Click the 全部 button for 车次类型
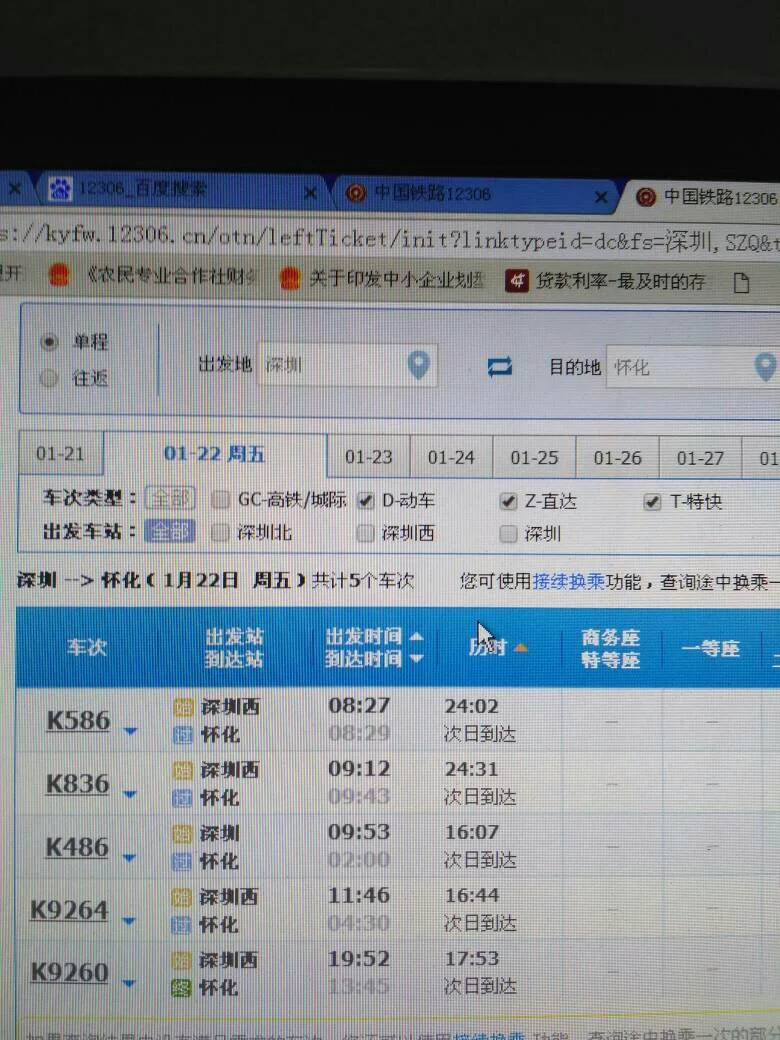 click(x=170, y=497)
